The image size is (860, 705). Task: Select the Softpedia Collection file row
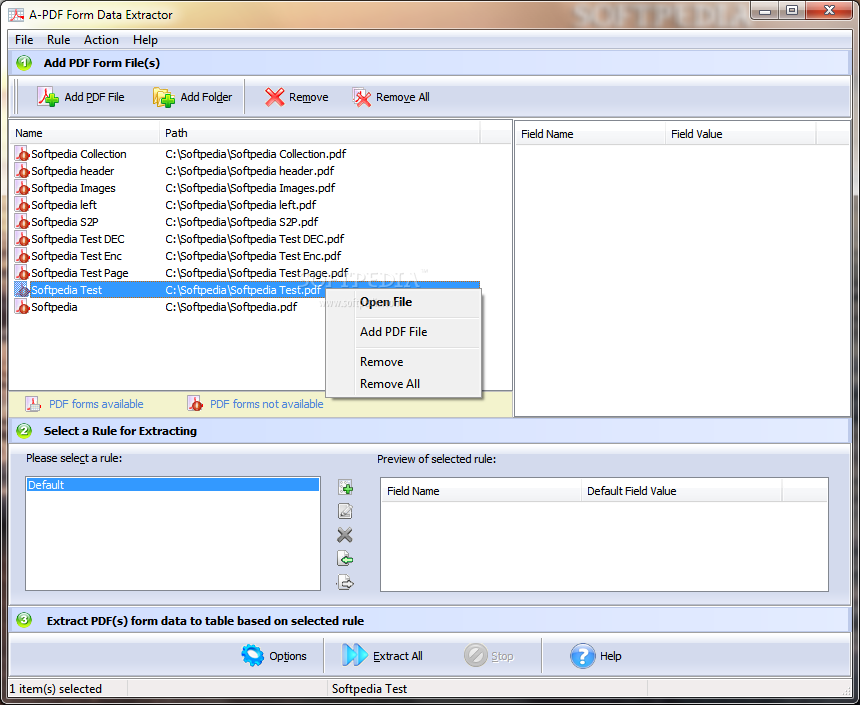tap(247, 154)
